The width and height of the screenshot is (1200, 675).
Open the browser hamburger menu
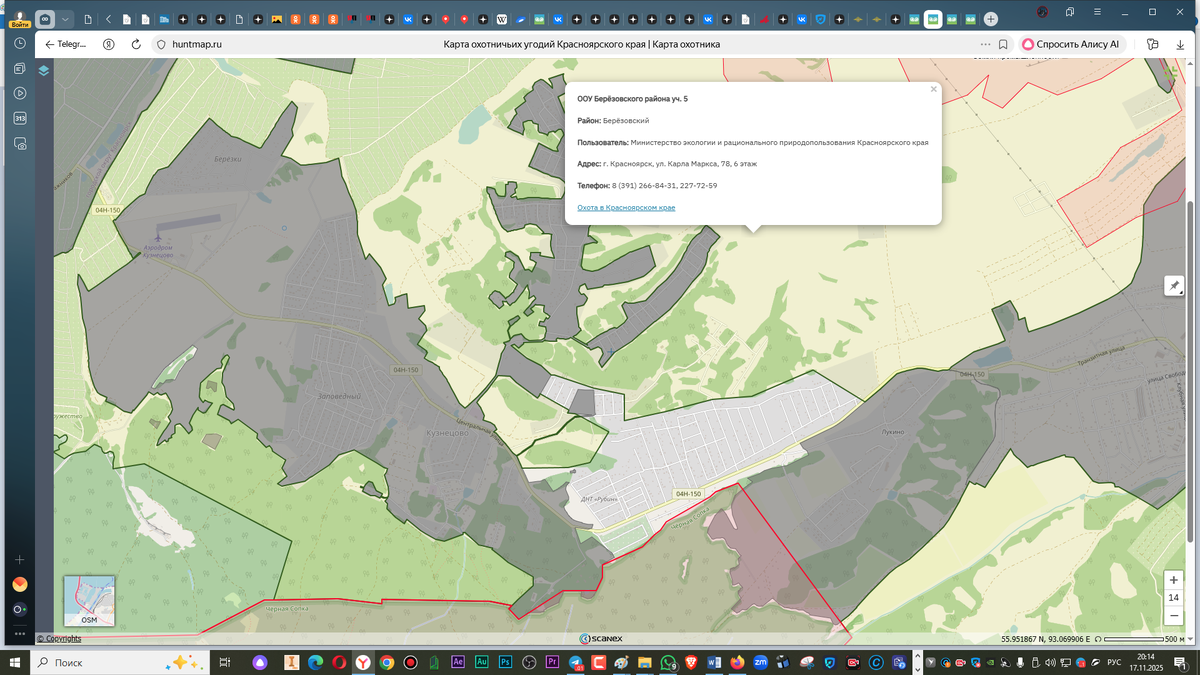[1097, 12]
